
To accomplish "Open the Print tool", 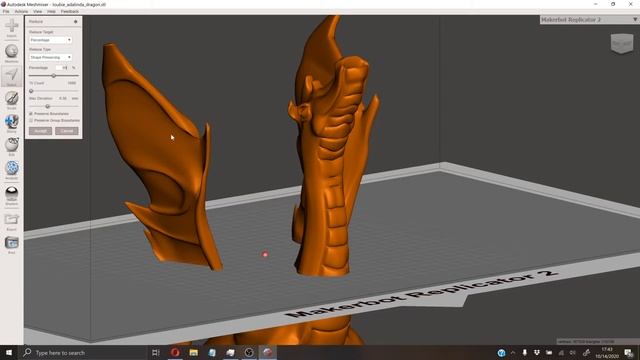I will point(11,243).
